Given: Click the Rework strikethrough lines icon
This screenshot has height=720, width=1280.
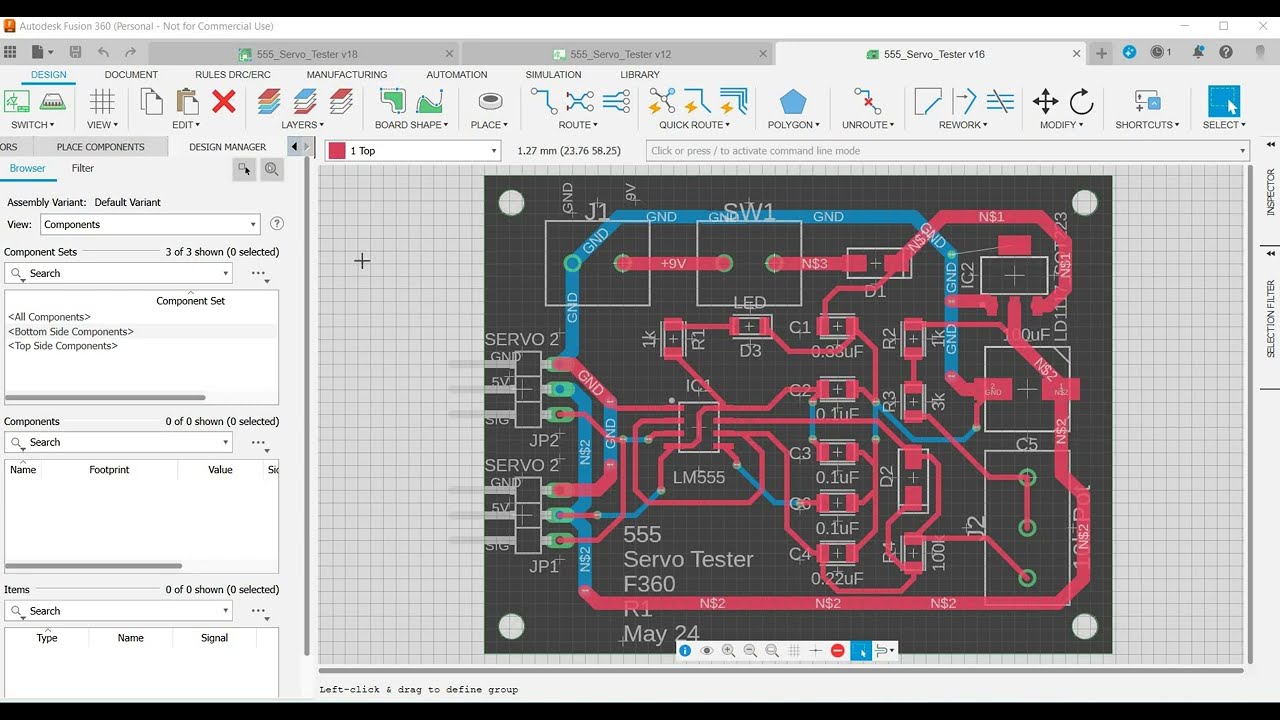Looking at the screenshot, I should pos(1000,101).
